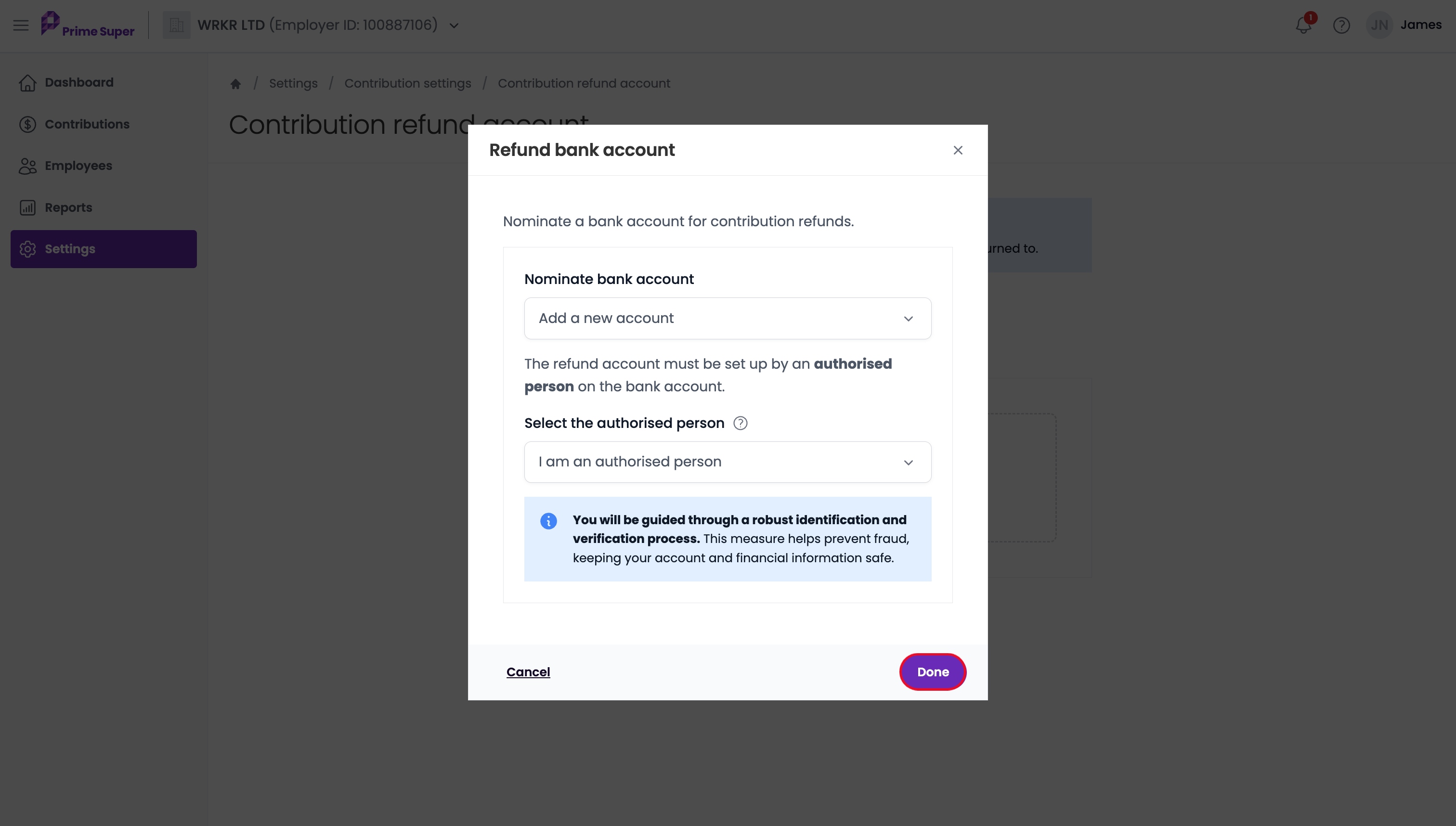Go to home via breadcrumb house icon
The height and width of the screenshot is (826, 1456).
[x=235, y=83]
